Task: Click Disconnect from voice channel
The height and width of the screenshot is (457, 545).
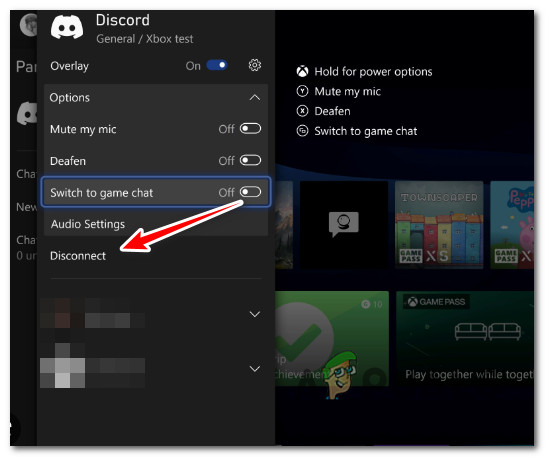Action: [78, 256]
